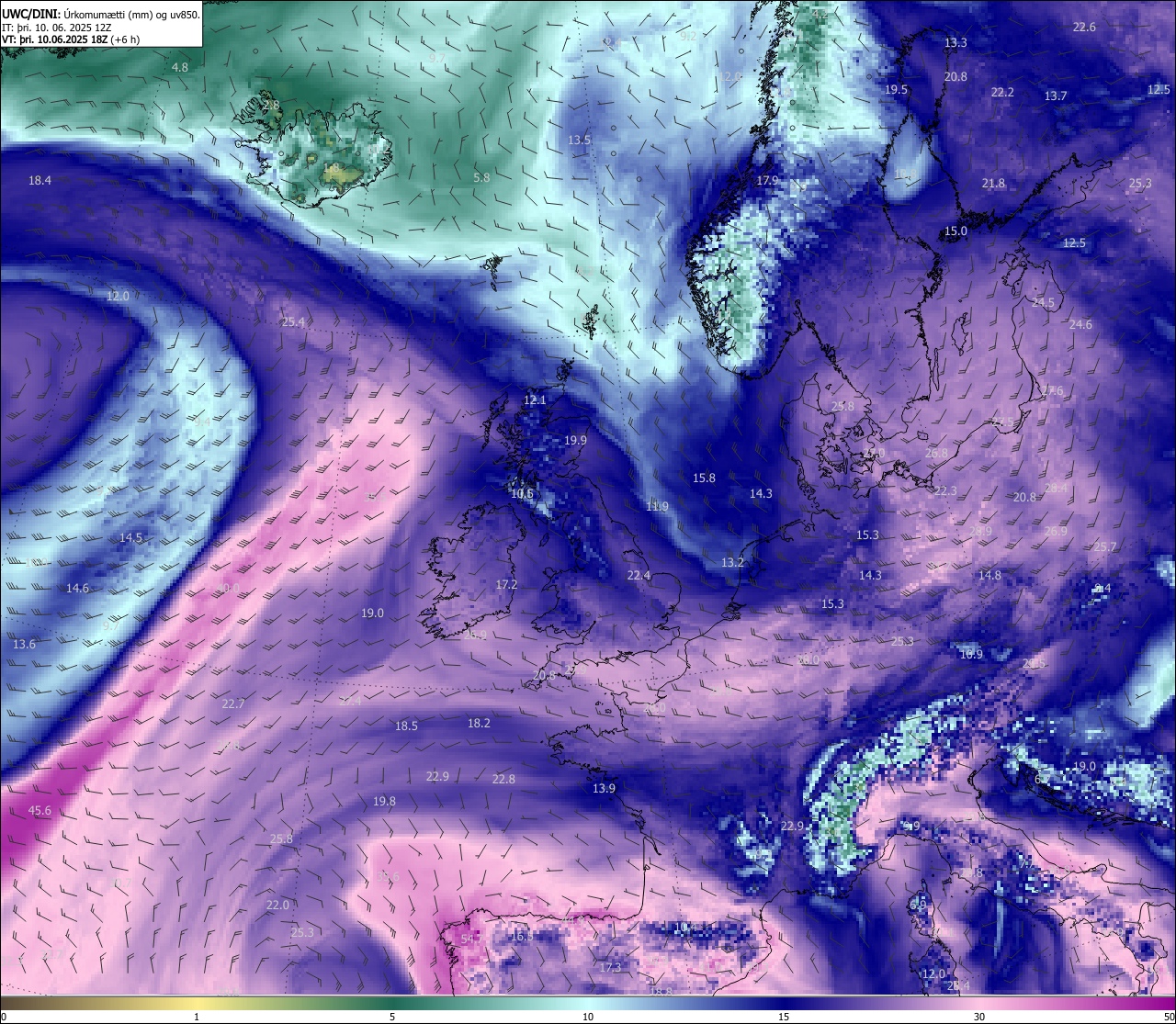Click the 25.4 value on the map
Viewport: 1176px width, 1024px height.
click(x=293, y=322)
